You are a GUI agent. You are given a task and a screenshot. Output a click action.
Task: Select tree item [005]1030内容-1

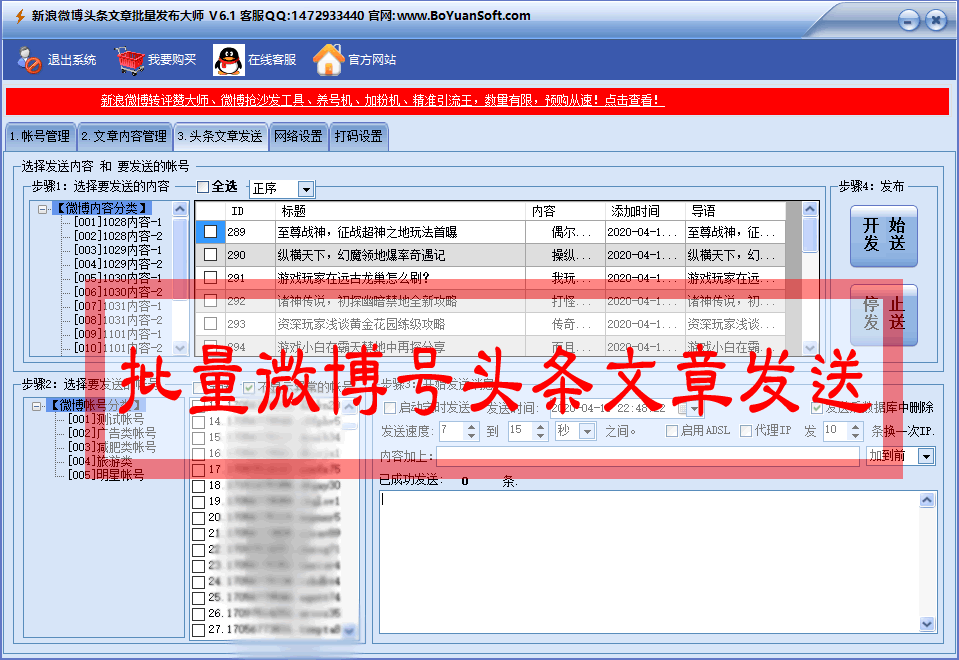pyautogui.click(x=118, y=278)
